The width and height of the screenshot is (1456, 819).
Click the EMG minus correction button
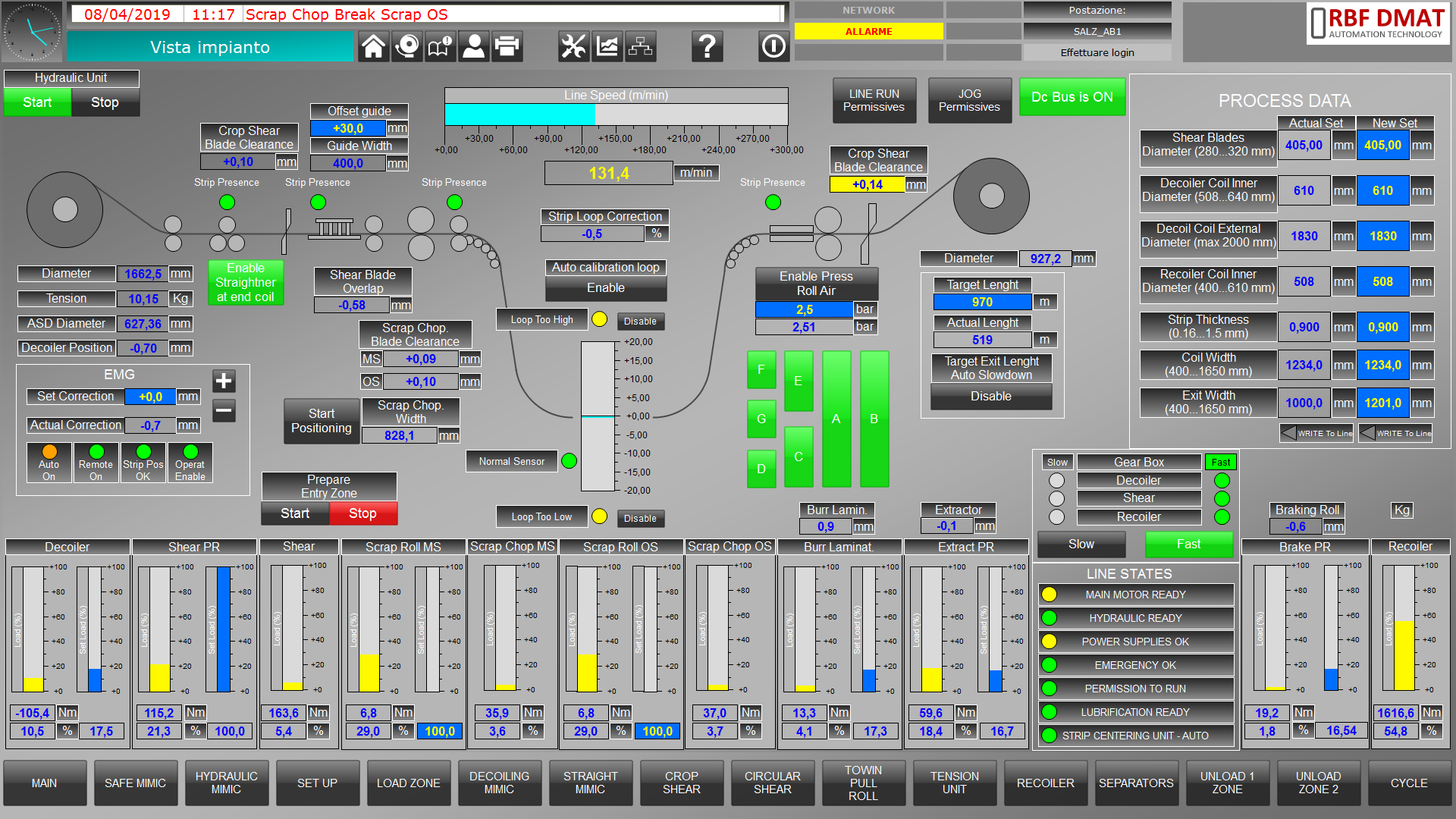pyautogui.click(x=224, y=411)
